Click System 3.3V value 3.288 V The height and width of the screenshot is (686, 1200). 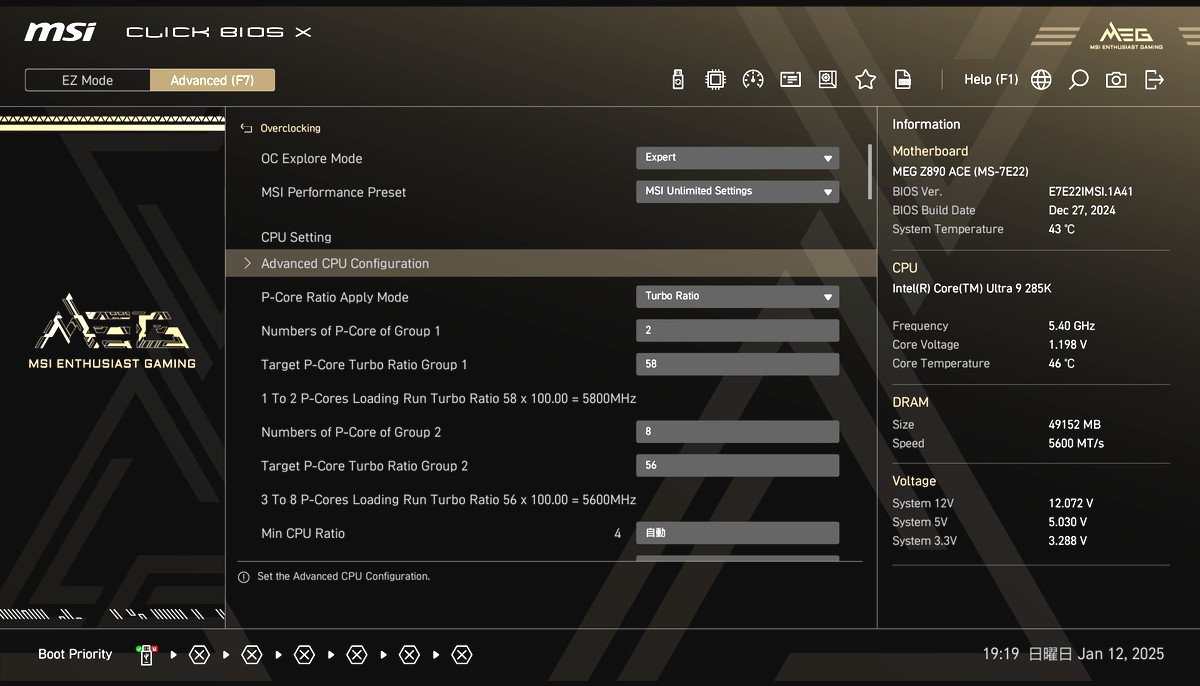[x=1067, y=541]
